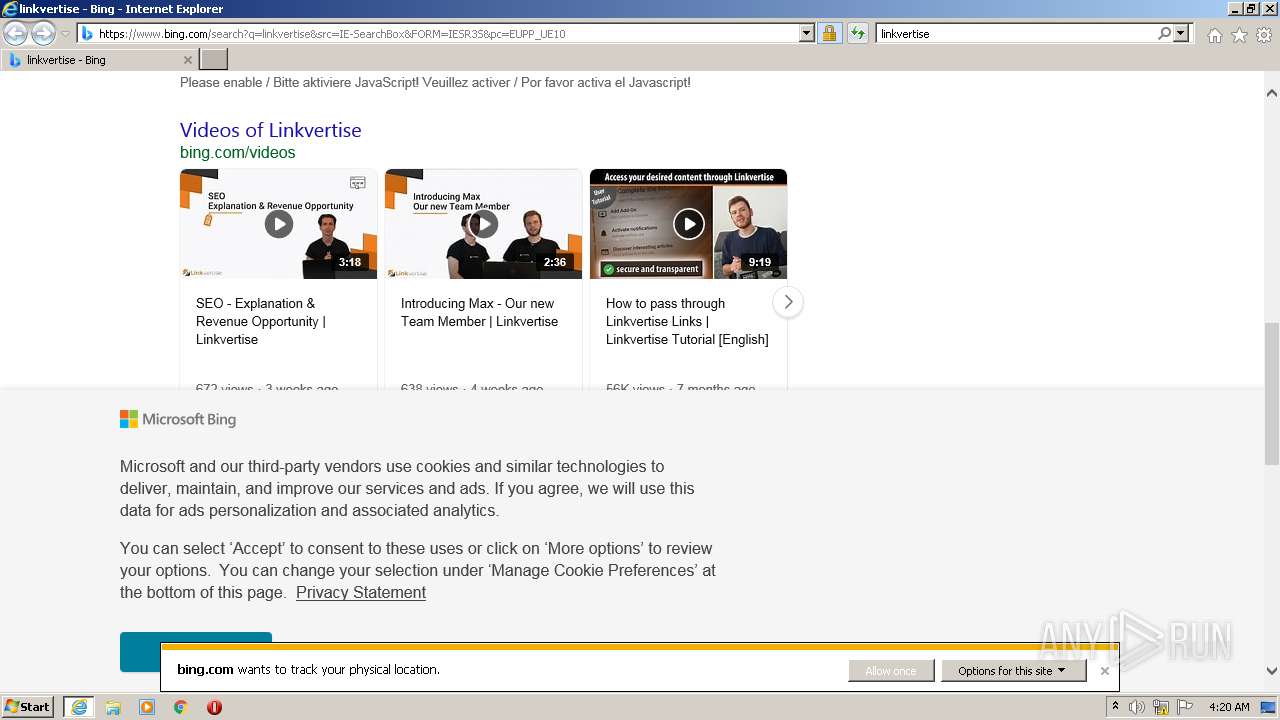
Task: Switch to Internet Explorer in the taskbar
Action: 79,707
